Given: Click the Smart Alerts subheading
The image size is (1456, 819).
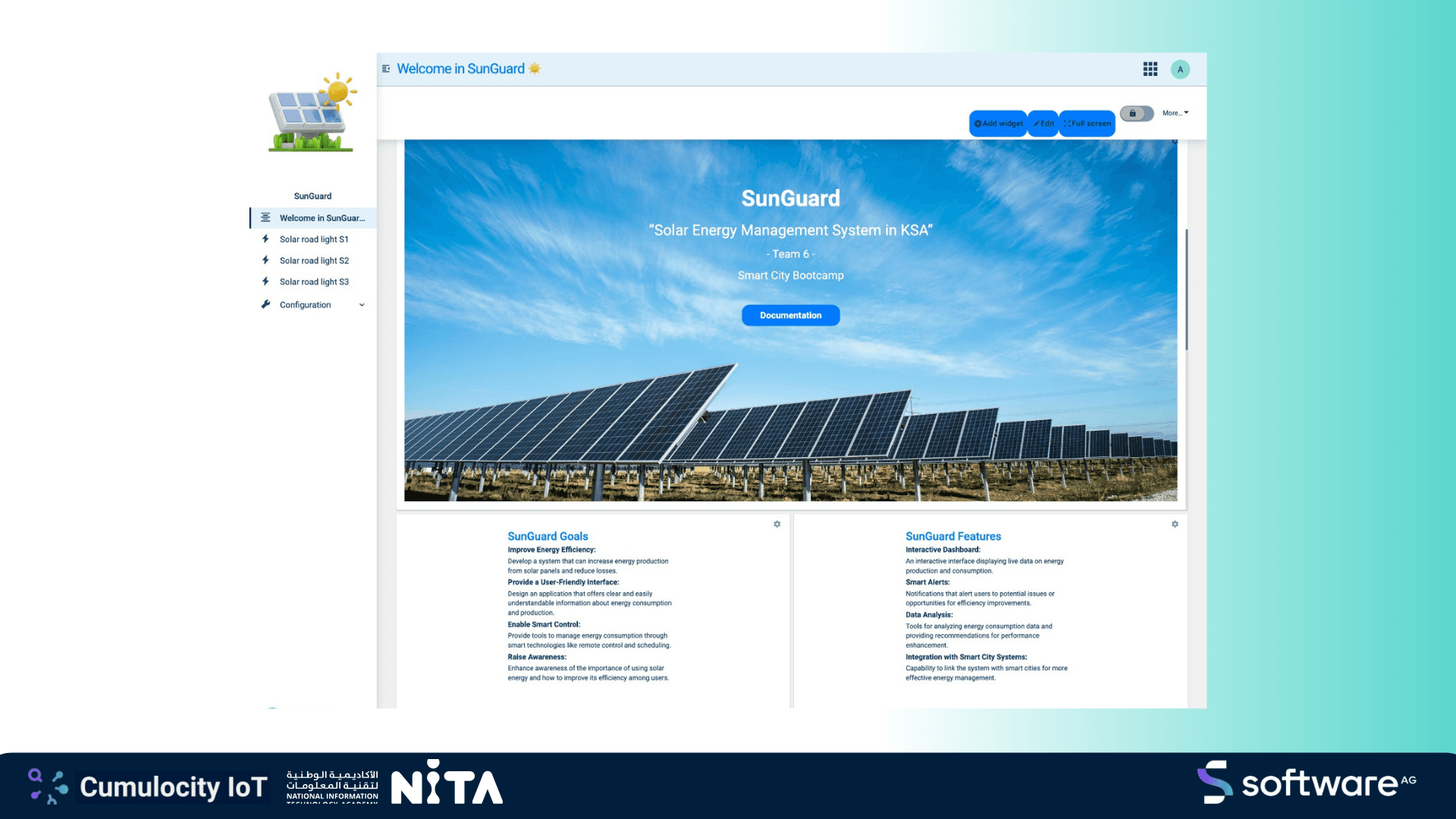Looking at the screenshot, I should point(927,582).
